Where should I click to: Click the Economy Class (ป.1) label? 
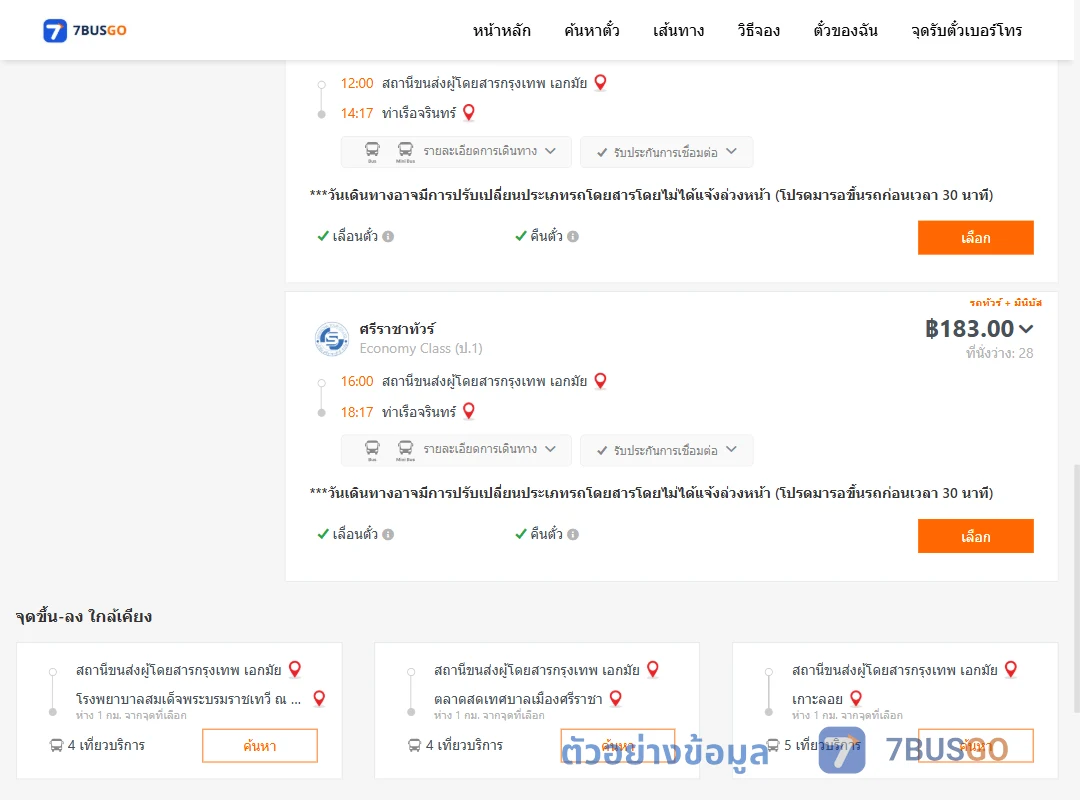pyautogui.click(x=421, y=349)
